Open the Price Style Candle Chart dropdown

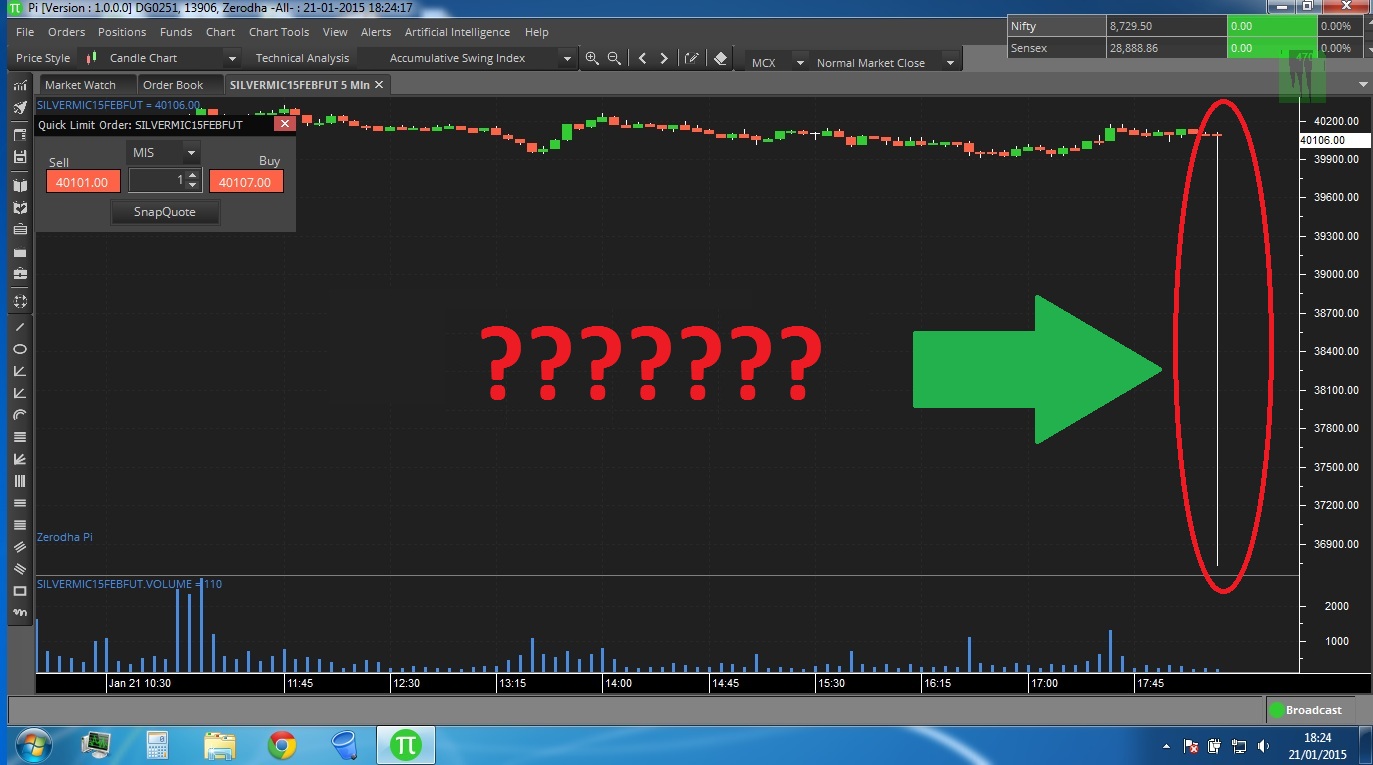pos(232,59)
